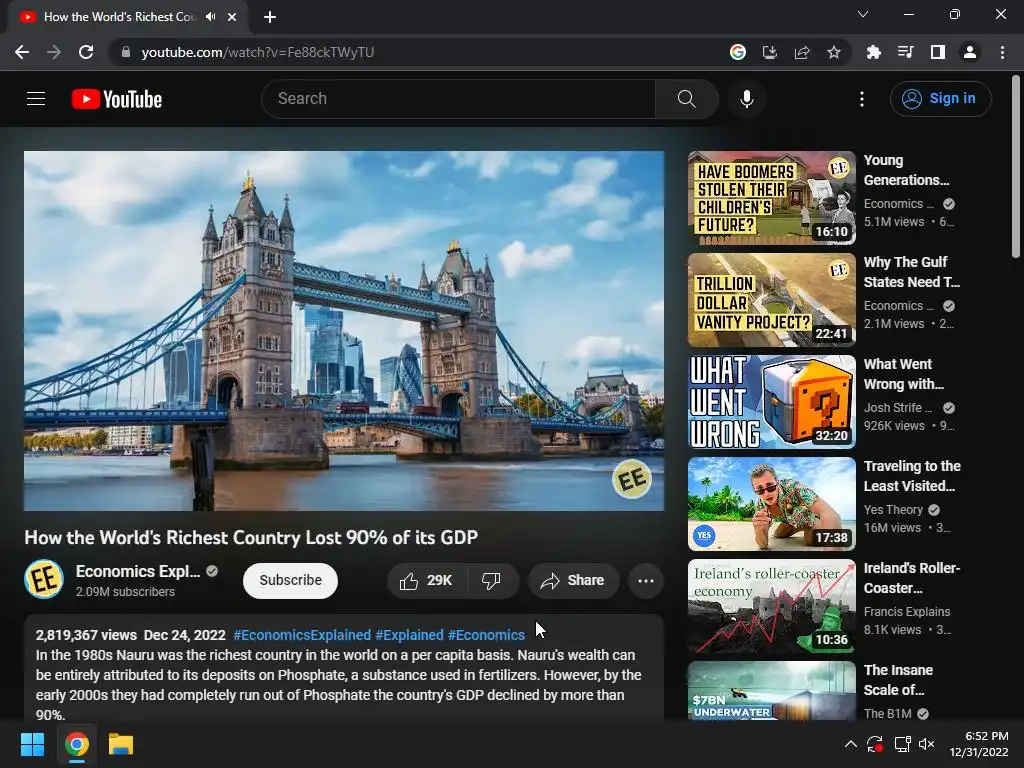Bookmark this tab with the star
This screenshot has height=768, width=1024.
click(834, 52)
